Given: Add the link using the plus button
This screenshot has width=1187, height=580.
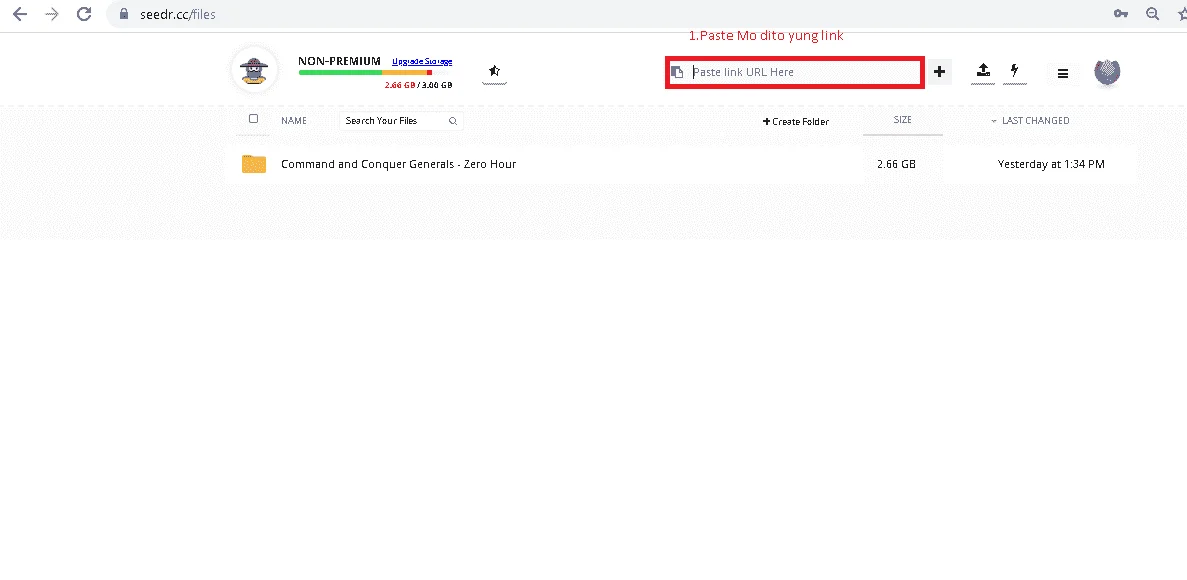Looking at the screenshot, I should pos(939,72).
